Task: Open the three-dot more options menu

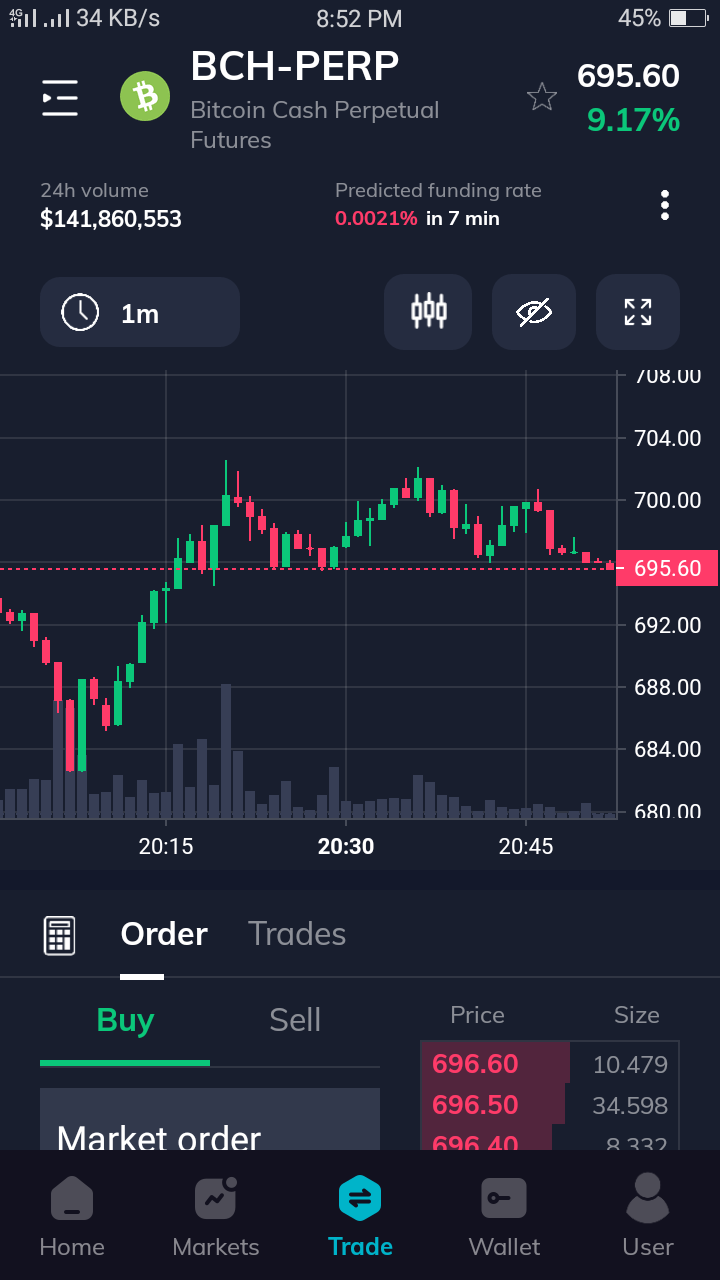Action: [x=665, y=205]
